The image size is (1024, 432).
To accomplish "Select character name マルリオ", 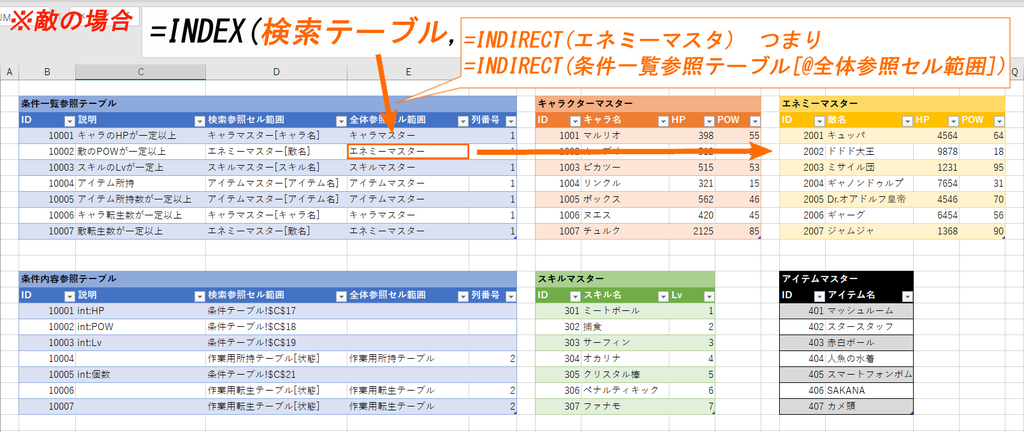I will (x=625, y=136).
